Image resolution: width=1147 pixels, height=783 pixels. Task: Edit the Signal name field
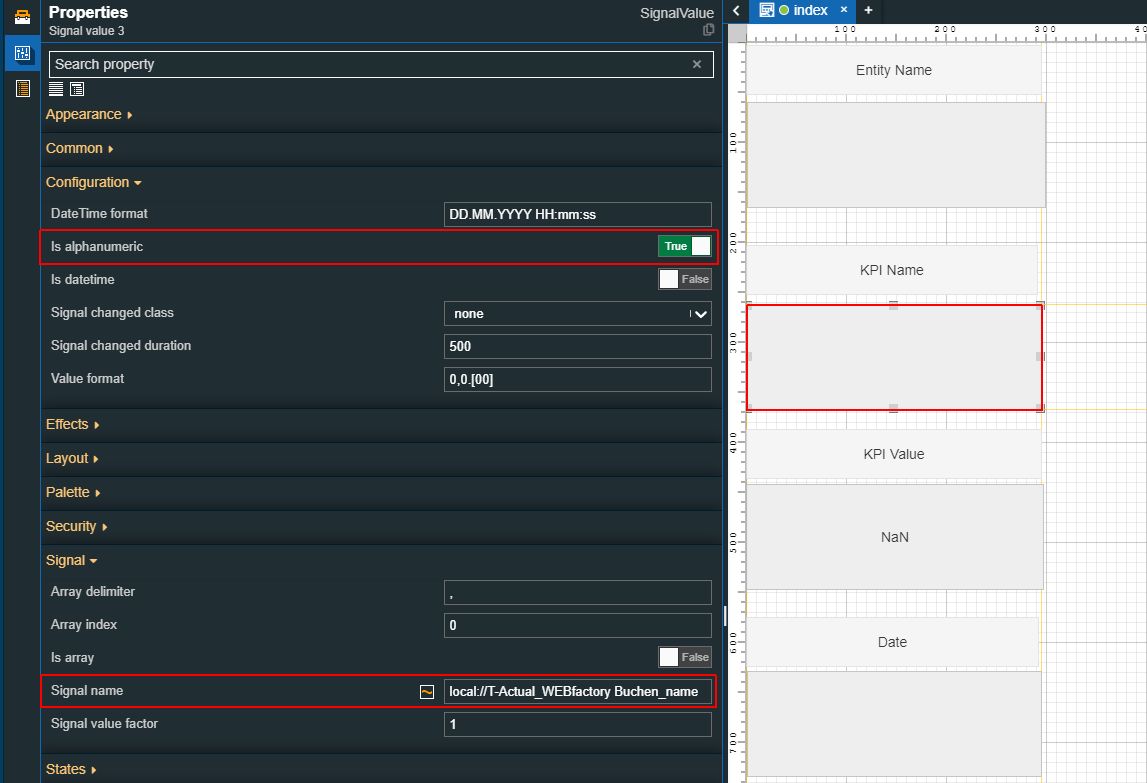(x=577, y=692)
